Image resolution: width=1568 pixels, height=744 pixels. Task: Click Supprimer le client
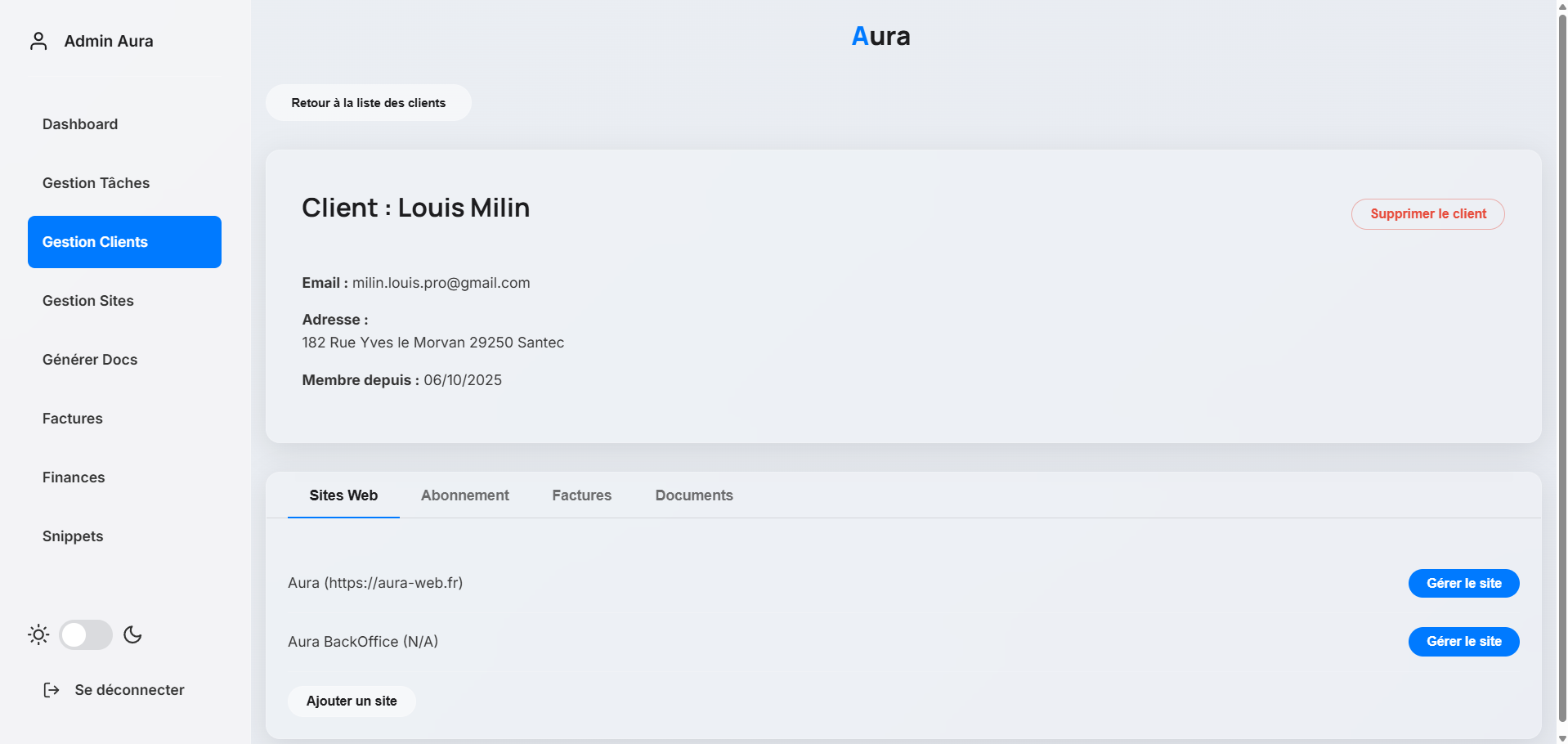1427,213
